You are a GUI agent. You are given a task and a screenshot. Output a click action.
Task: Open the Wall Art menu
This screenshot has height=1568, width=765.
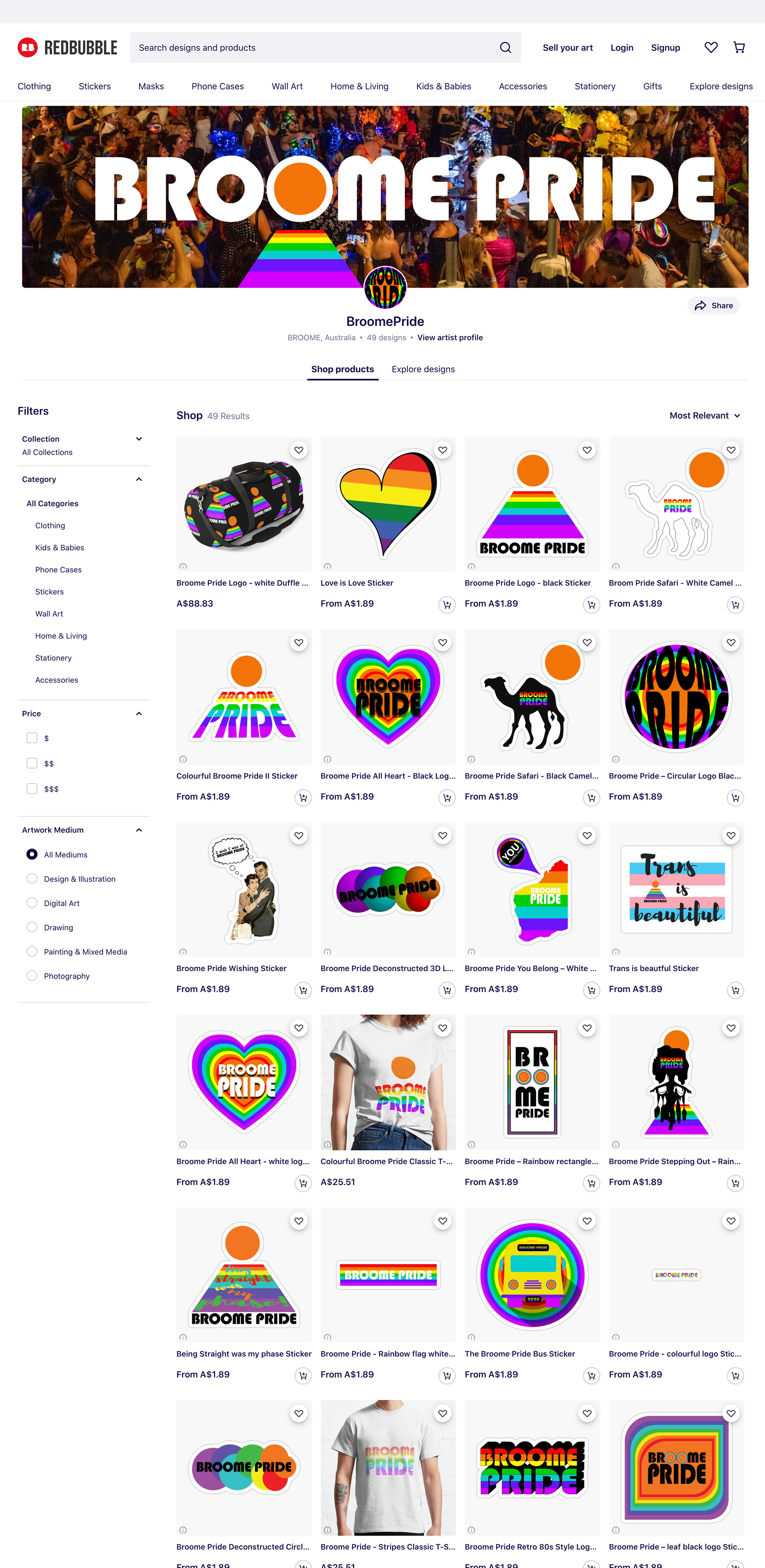pos(287,86)
